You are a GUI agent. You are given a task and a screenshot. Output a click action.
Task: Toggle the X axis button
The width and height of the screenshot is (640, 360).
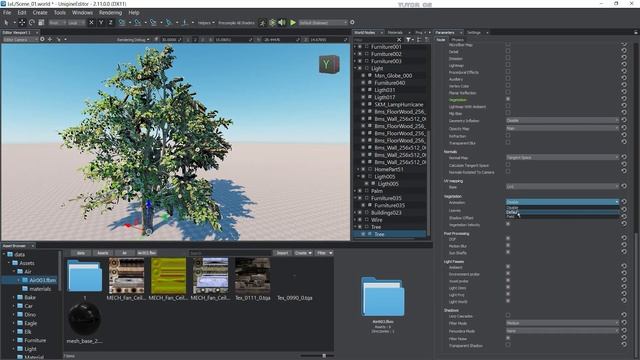[91, 22]
